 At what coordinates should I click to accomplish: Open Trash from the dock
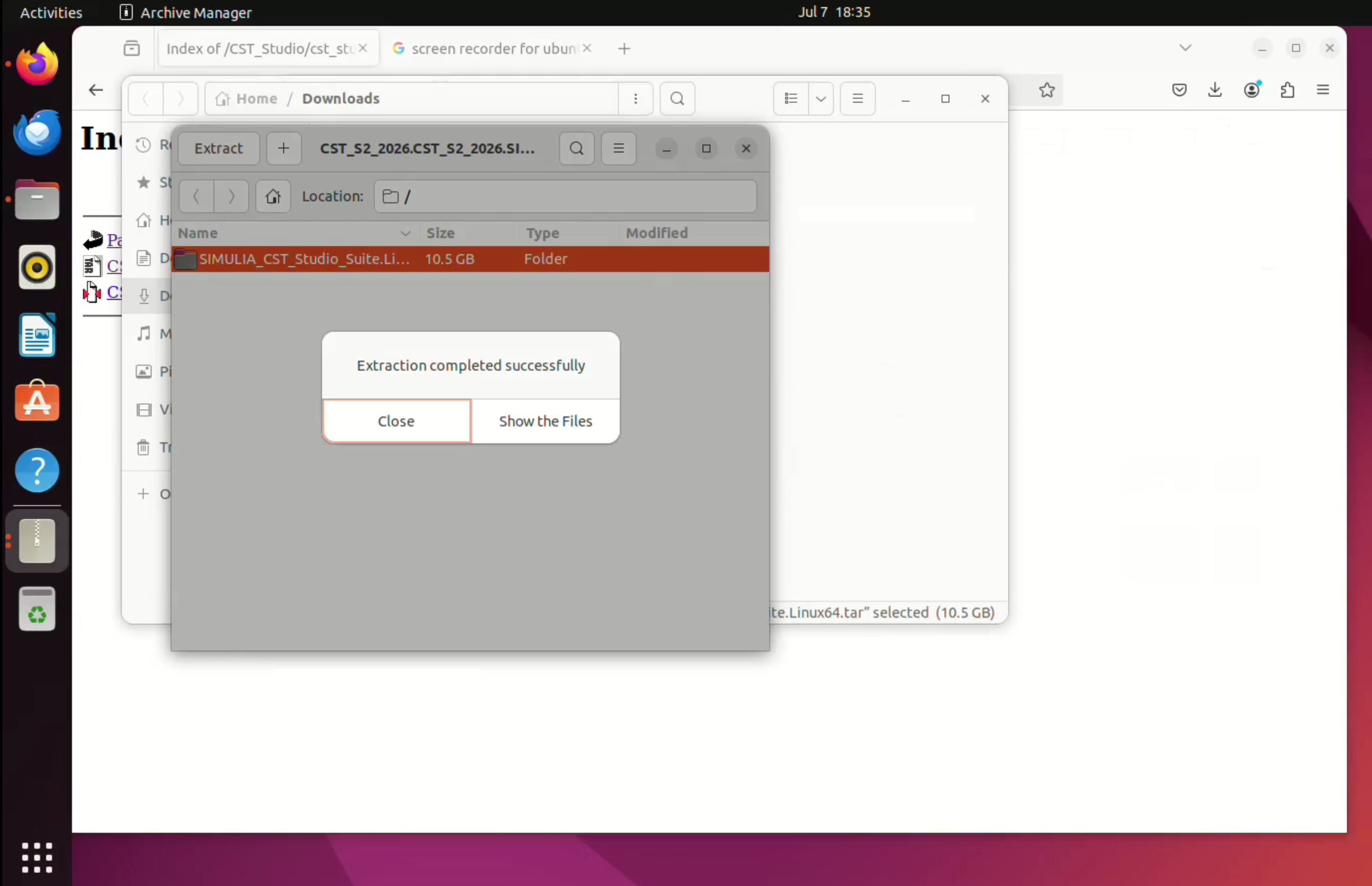click(37, 609)
